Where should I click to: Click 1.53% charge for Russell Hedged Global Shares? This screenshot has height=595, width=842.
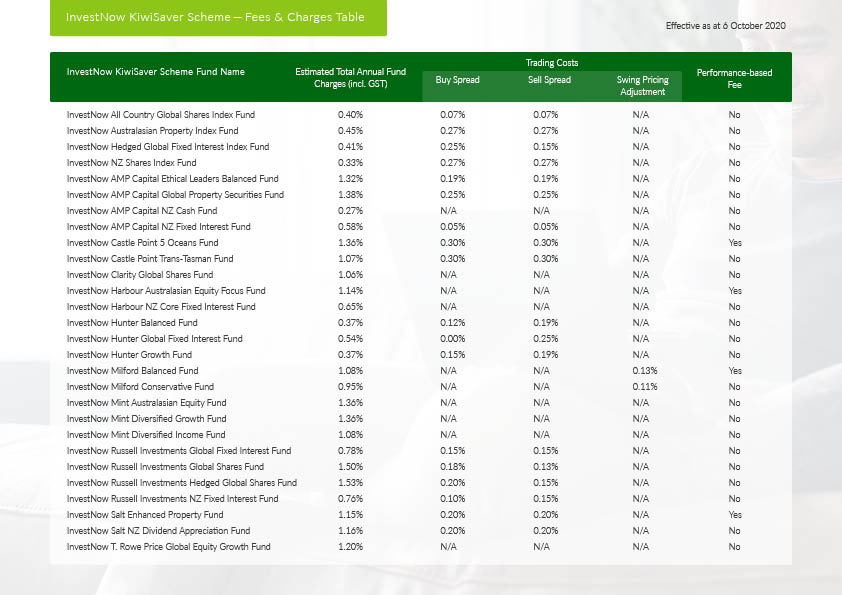[x=350, y=483]
